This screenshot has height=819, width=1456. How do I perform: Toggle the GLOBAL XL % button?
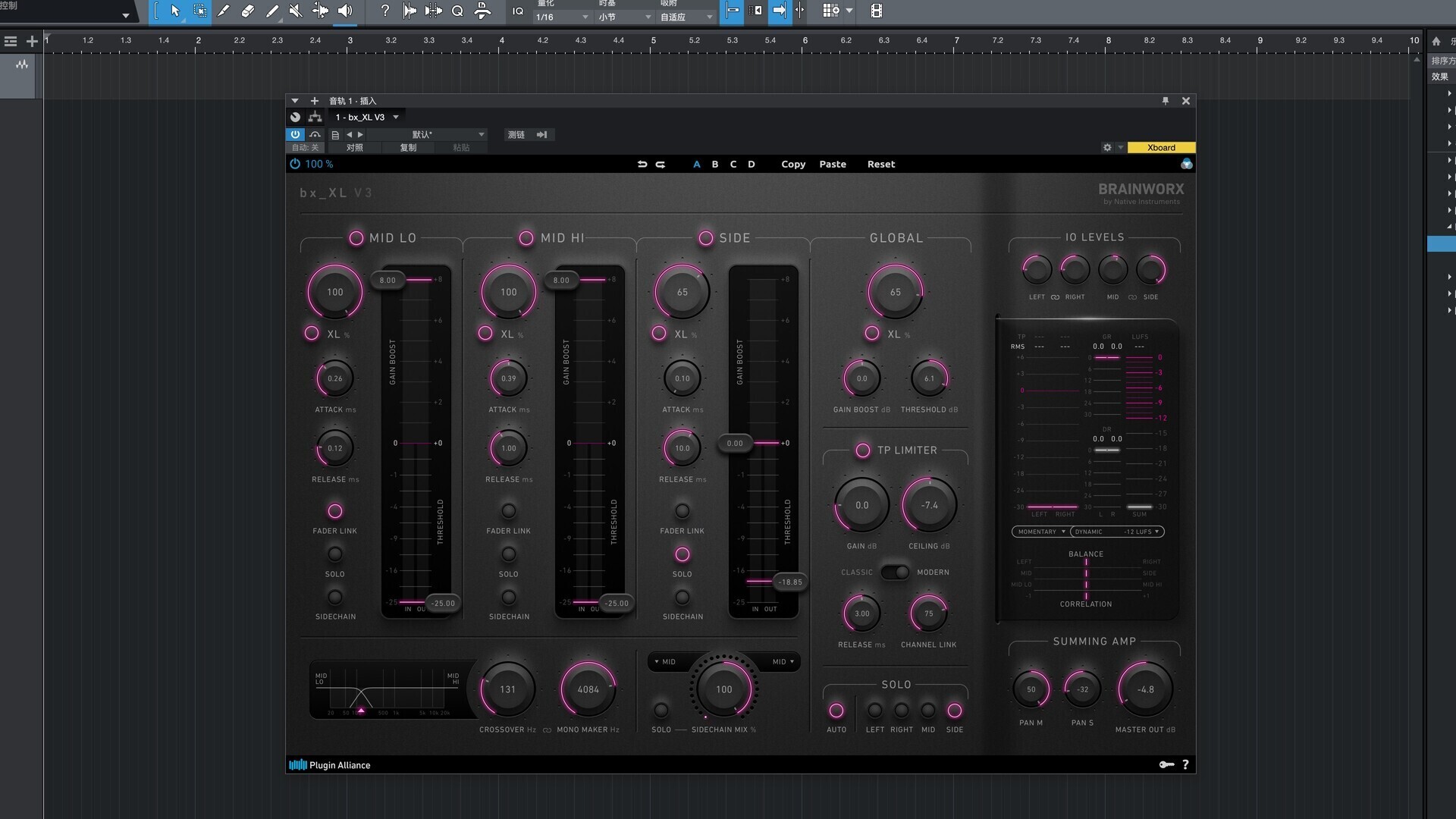(x=872, y=333)
